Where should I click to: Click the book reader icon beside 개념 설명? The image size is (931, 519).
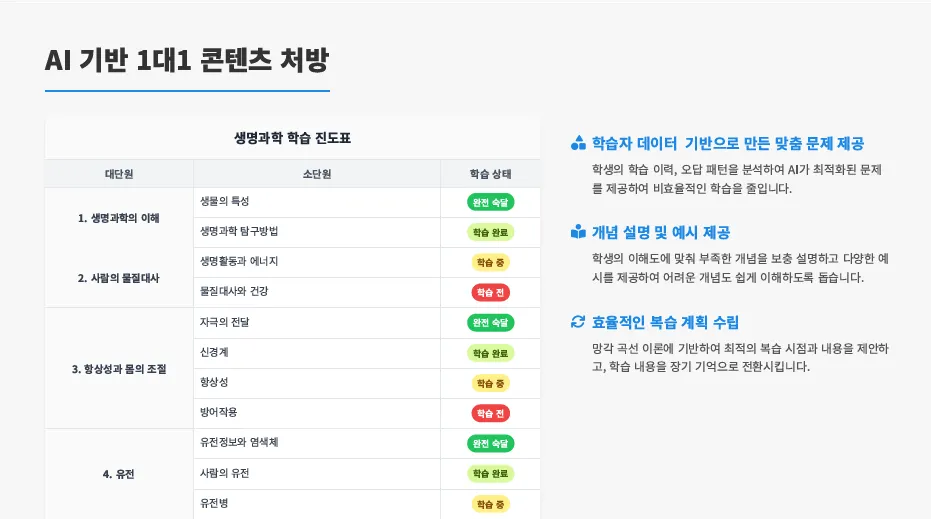point(578,232)
